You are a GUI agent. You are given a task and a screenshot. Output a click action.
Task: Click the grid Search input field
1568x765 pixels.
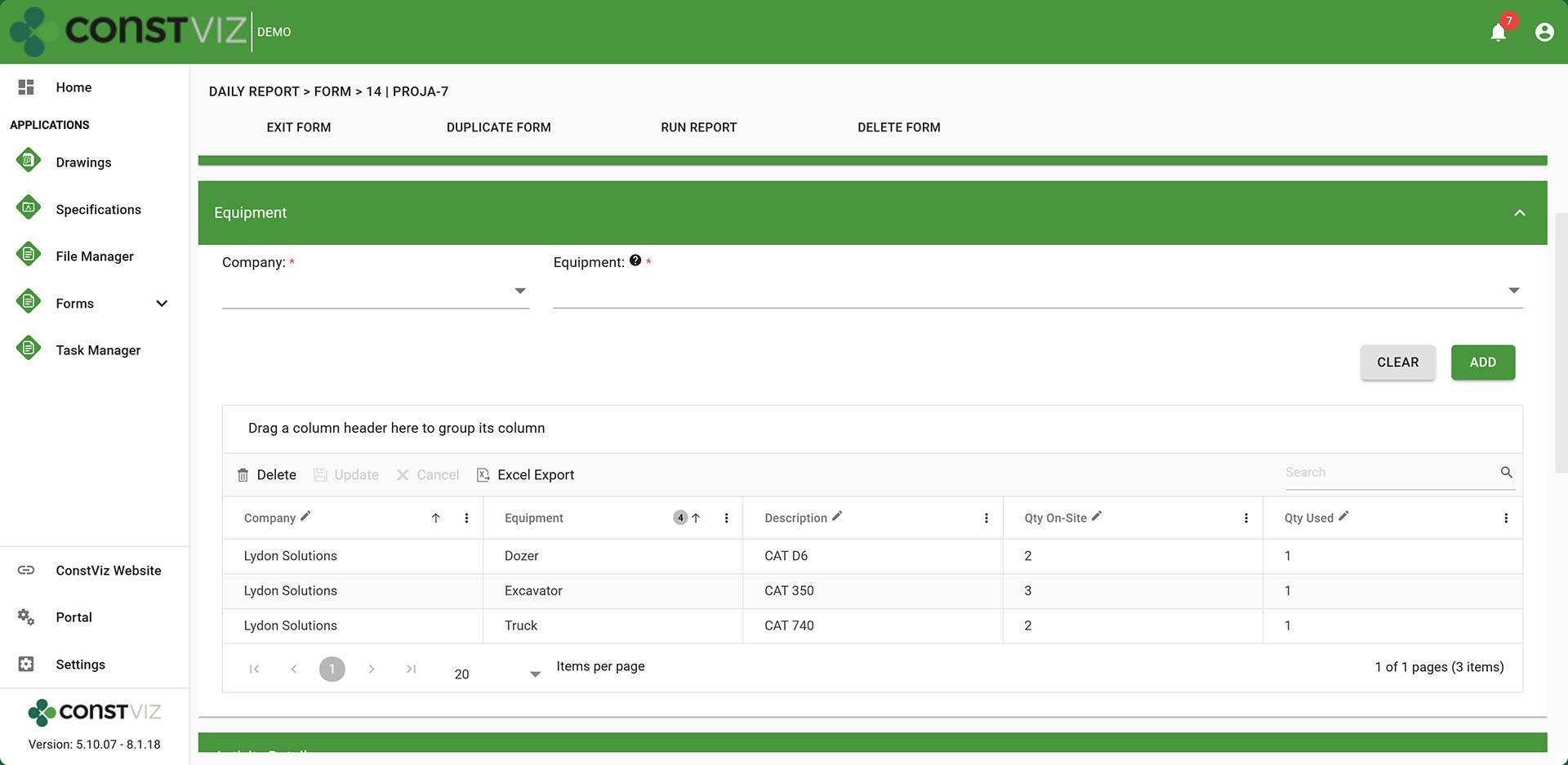(x=1388, y=473)
